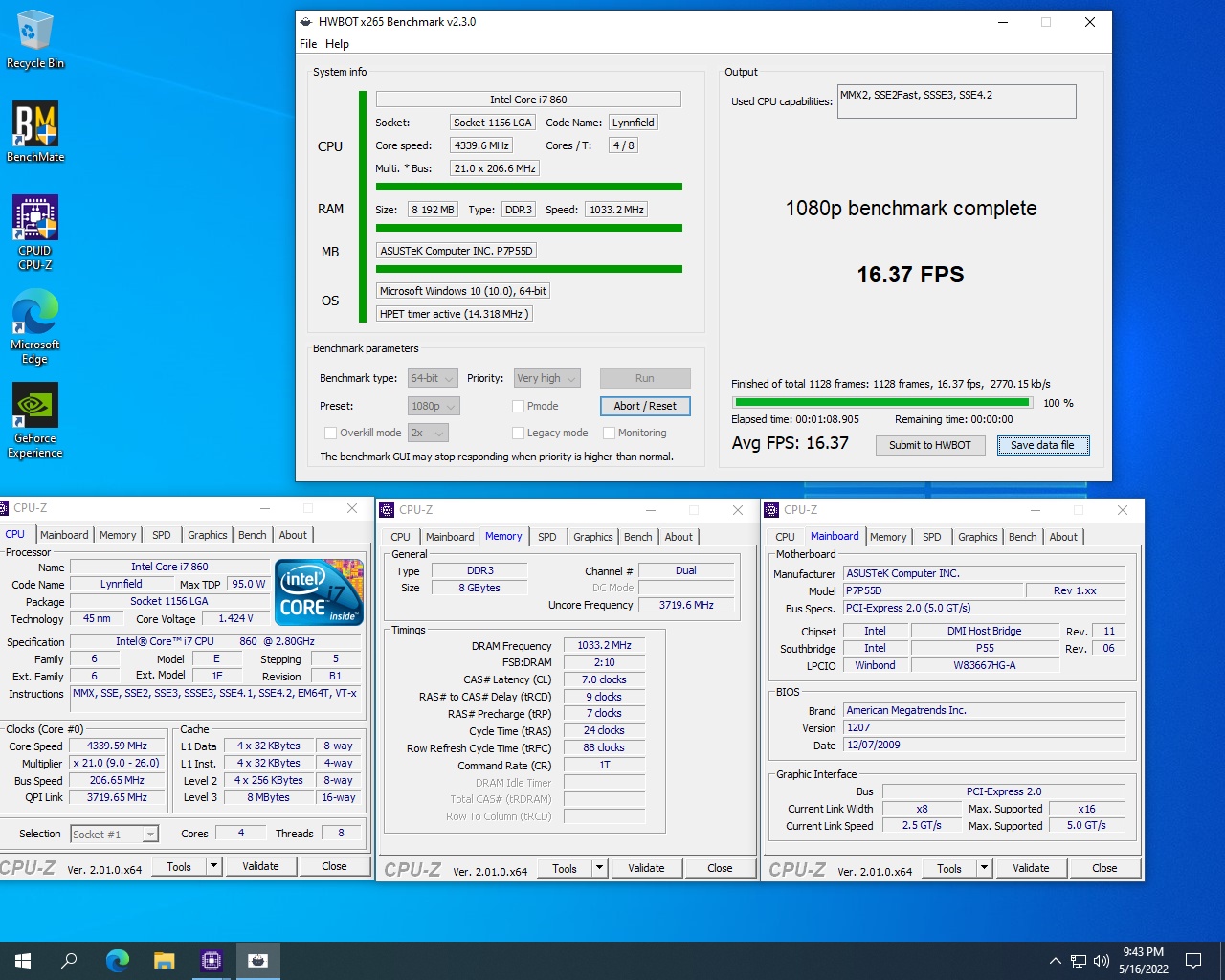The height and width of the screenshot is (980, 1225).
Task: Click the Mainboard window's CPU-Z title icon
Action: click(772, 510)
